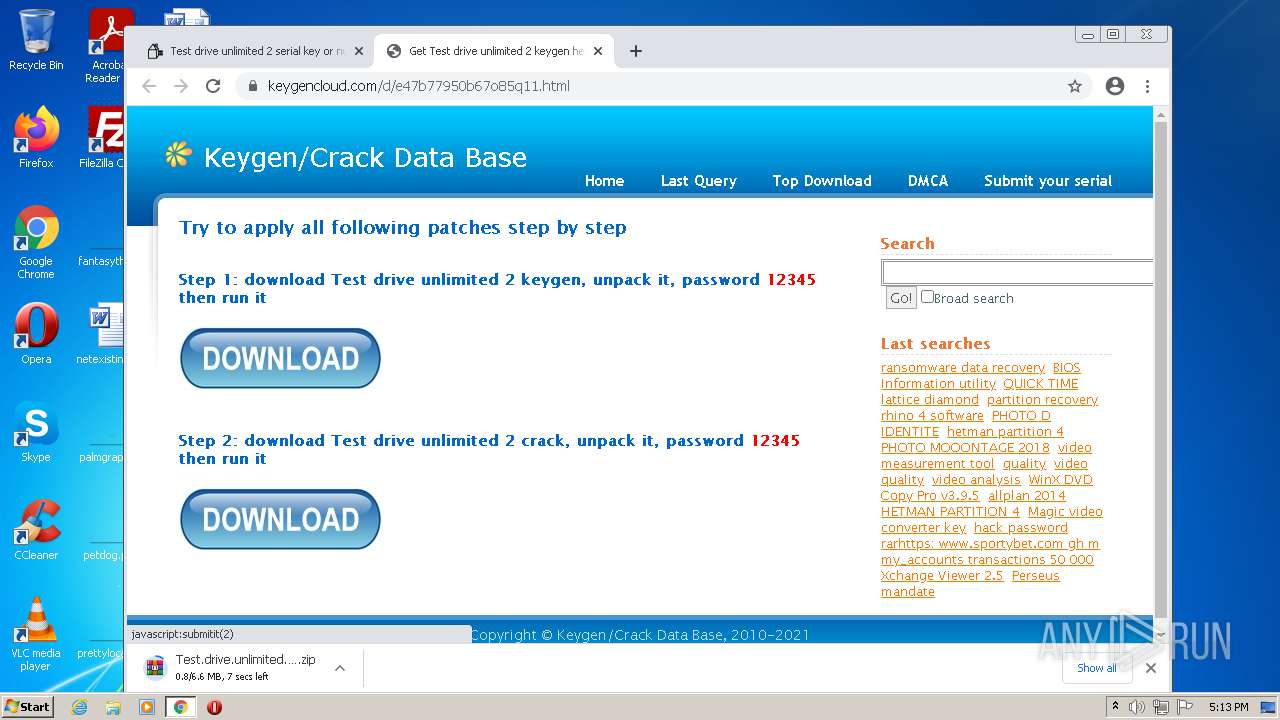Screen dimensions: 1280x720
Task: Click the browser forward arrow
Action: pos(181,86)
